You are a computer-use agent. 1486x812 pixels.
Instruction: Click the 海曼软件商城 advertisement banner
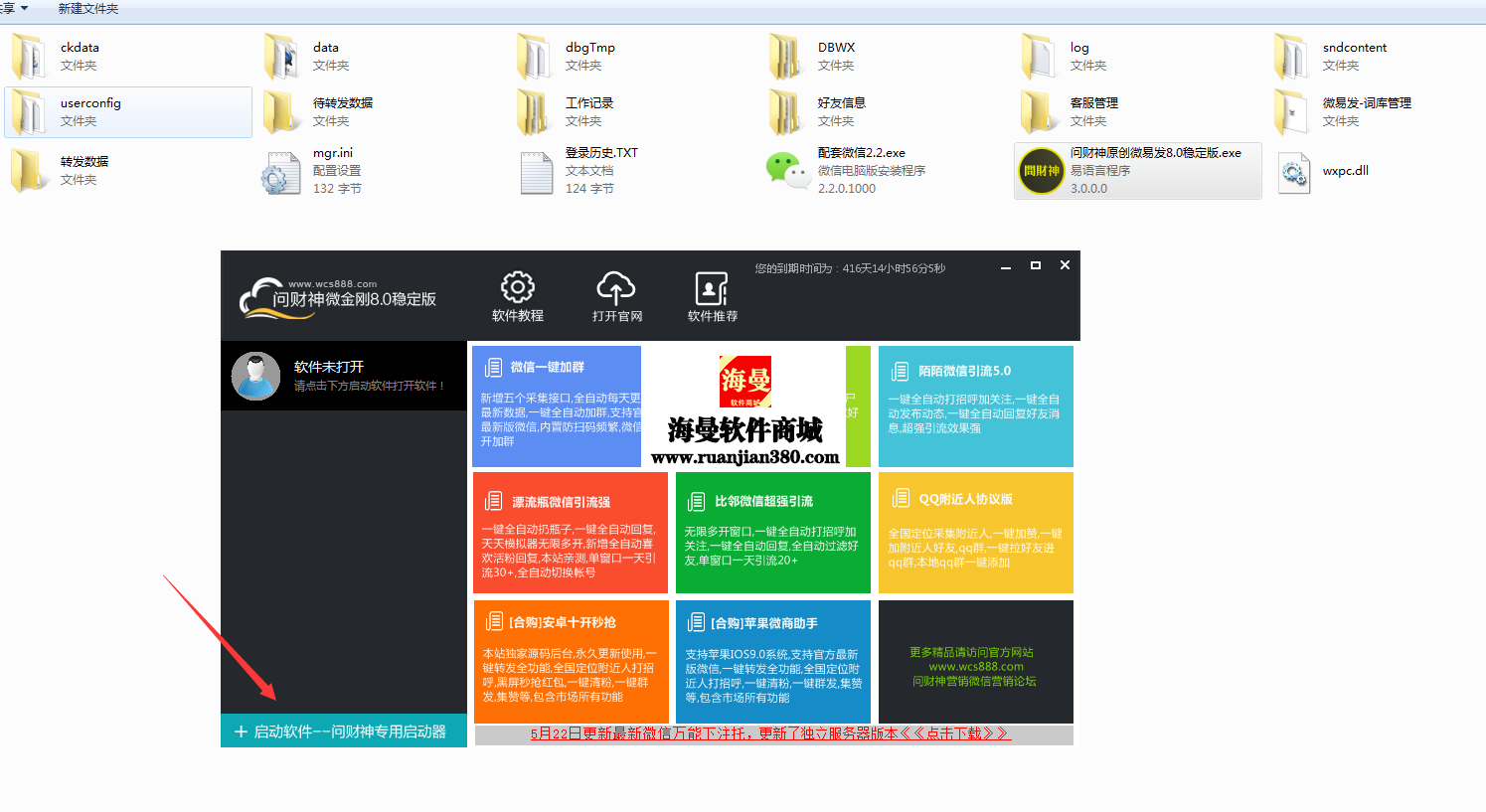[x=744, y=406]
